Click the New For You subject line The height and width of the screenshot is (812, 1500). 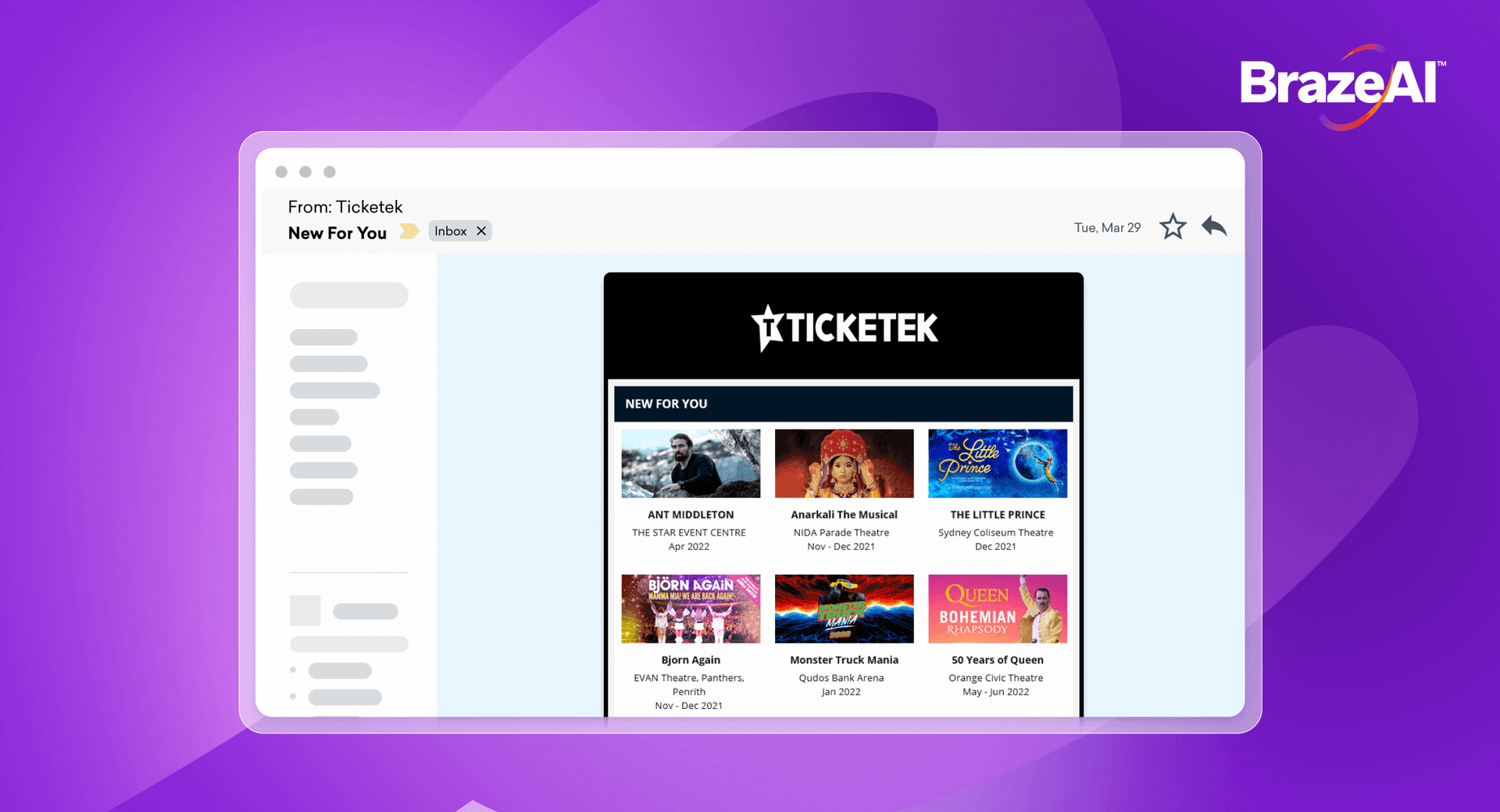pyautogui.click(x=337, y=232)
